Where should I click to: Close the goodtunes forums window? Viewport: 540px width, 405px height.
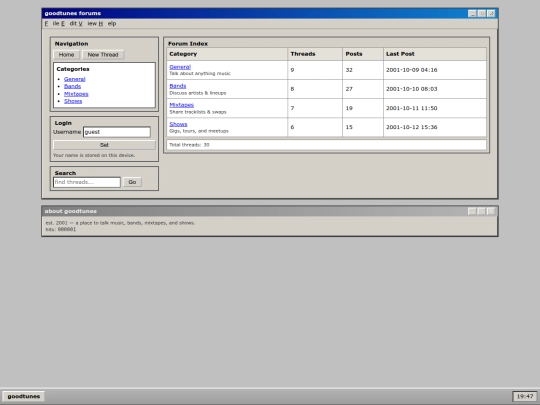point(491,13)
